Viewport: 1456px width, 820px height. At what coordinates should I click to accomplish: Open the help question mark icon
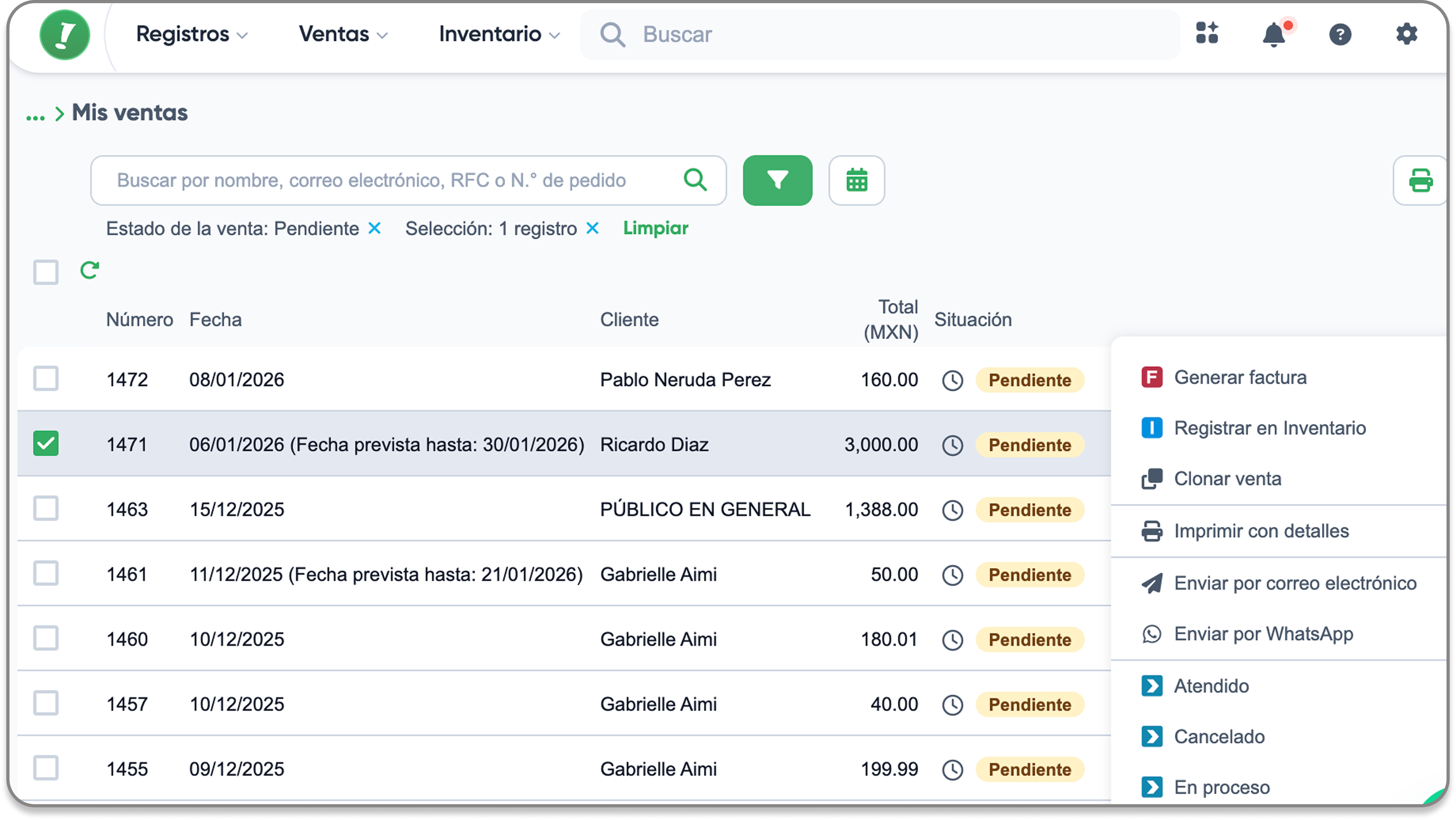(x=1340, y=34)
